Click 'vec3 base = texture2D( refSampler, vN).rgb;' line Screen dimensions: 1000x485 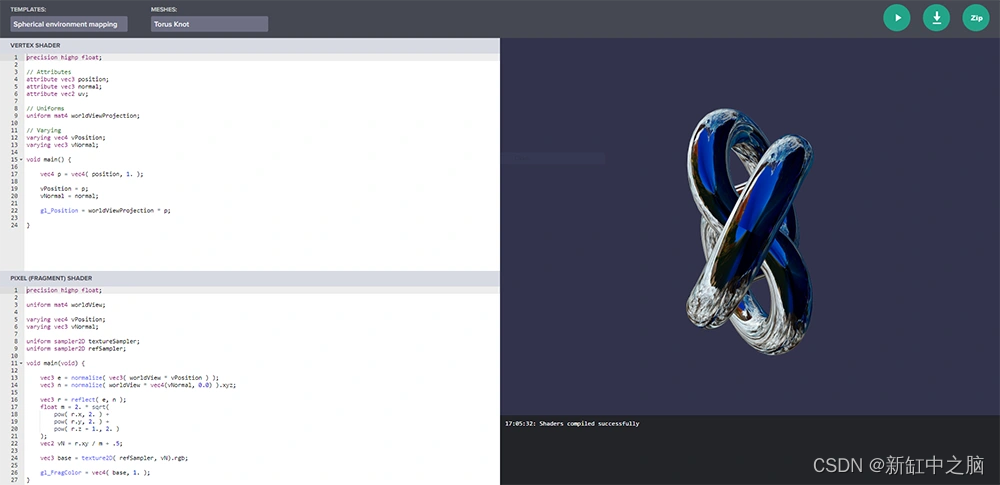pyautogui.click(x=114, y=458)
